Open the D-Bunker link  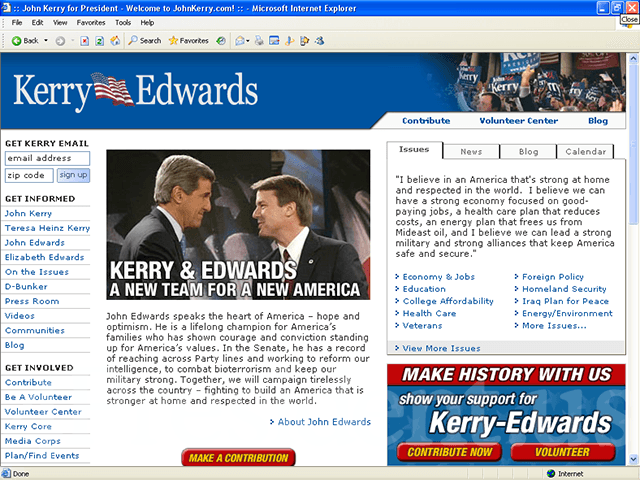pyautogui.click(x=26, y=287)
